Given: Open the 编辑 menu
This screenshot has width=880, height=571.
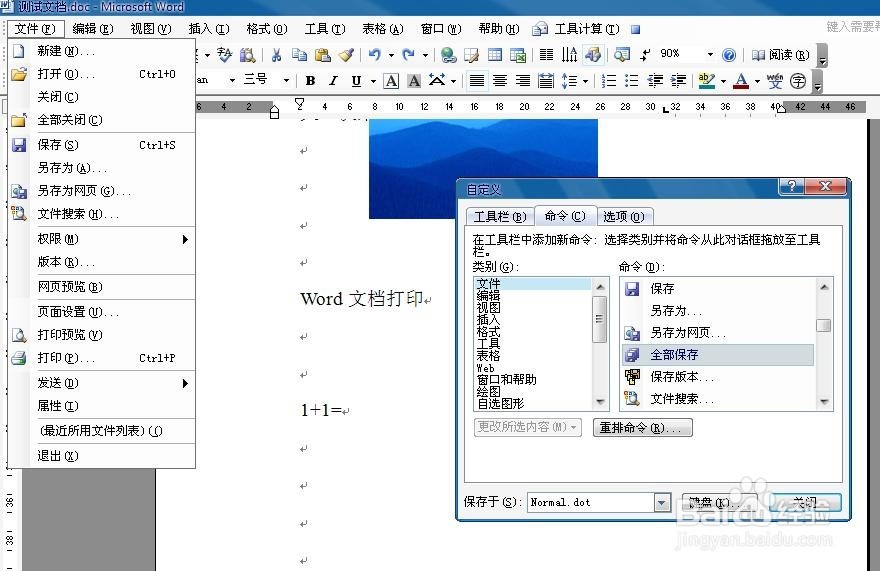Looking at the screenshot, I should tap(93, 29).
